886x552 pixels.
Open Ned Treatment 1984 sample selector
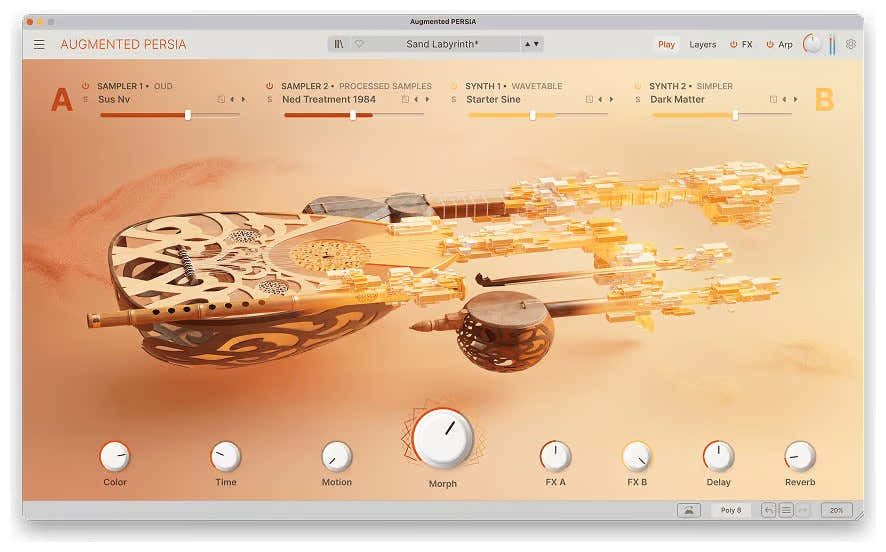tap(329, 99)
